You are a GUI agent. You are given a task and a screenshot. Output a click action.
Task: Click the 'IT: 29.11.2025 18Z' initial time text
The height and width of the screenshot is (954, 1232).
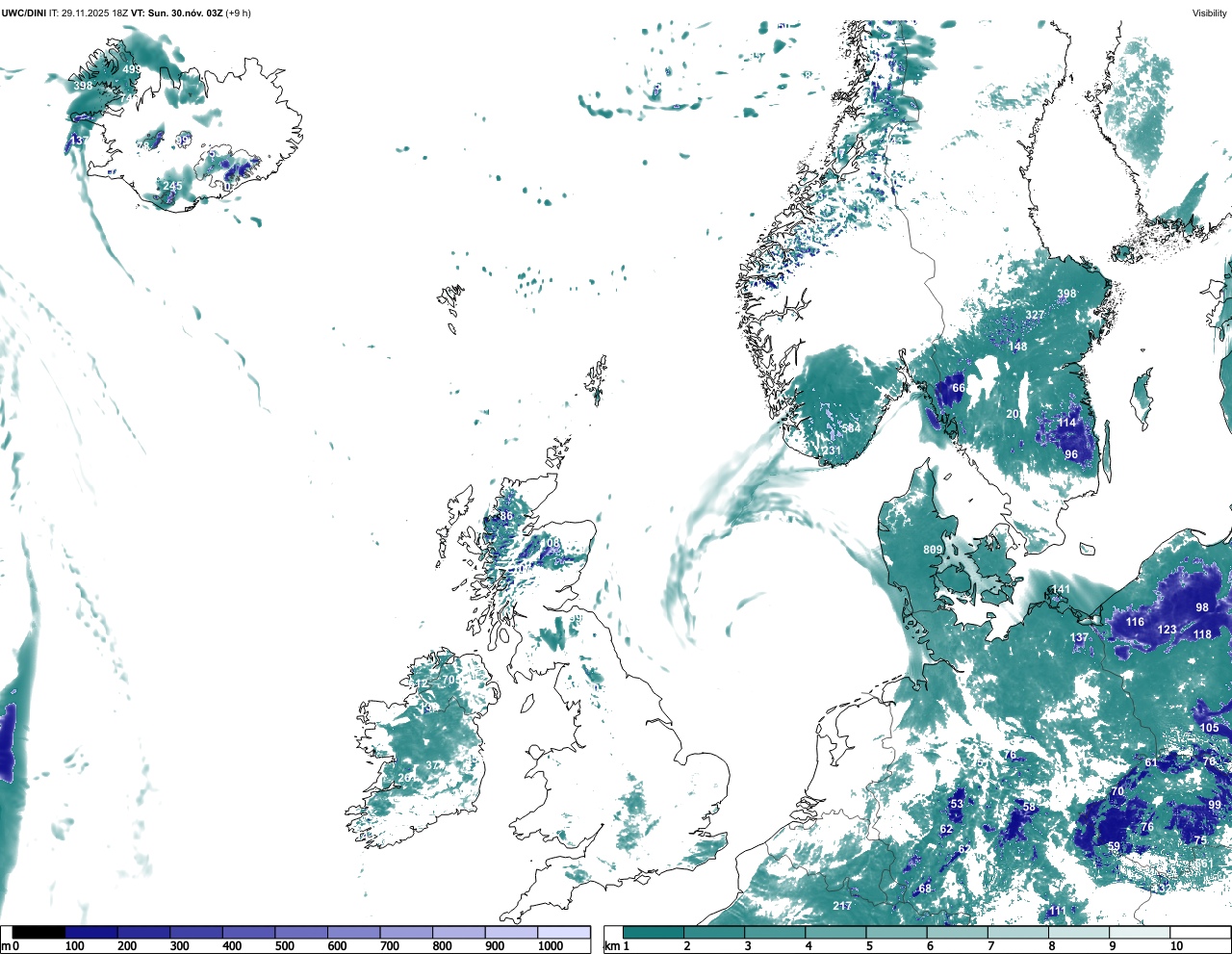88,13
